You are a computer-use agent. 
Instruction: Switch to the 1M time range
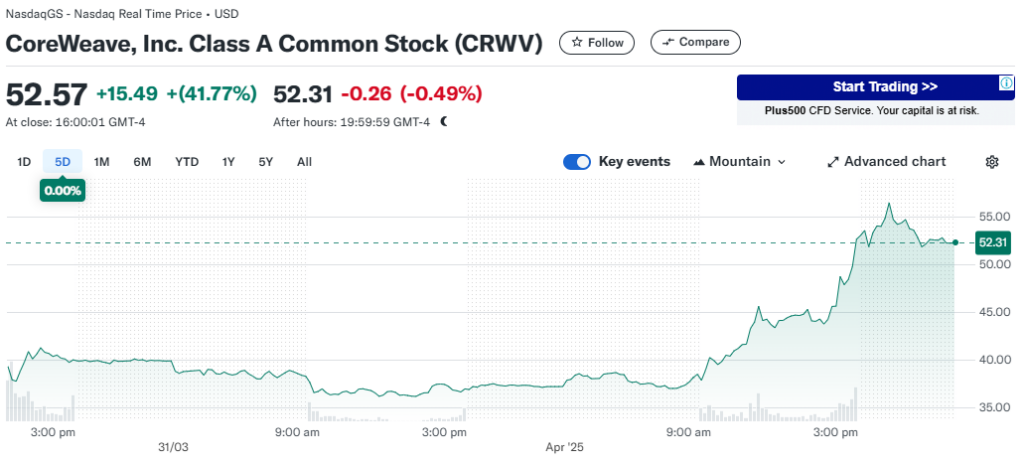coord(101,162)
